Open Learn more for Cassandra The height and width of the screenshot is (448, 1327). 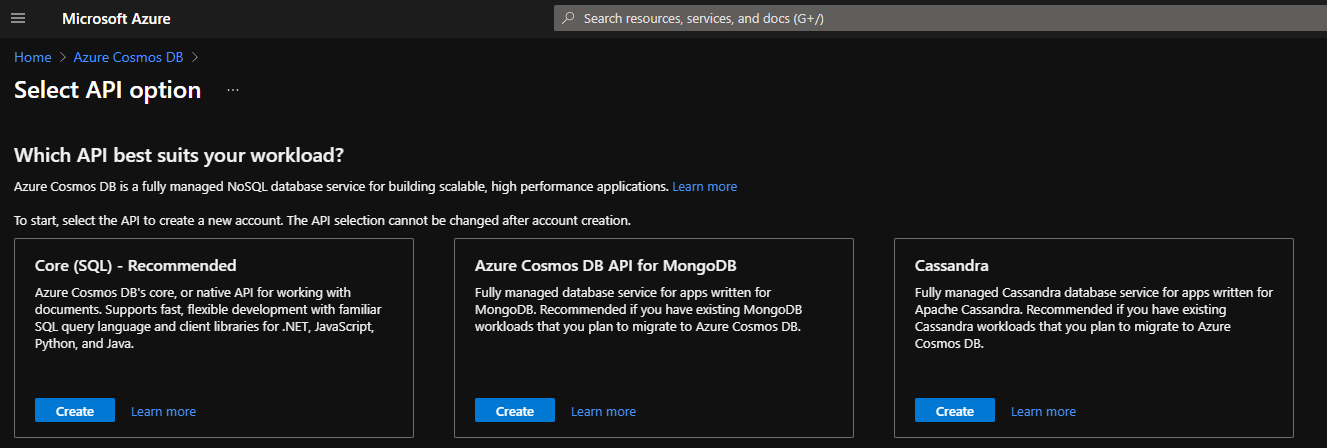pyautogui.click(x=1043, y=411)
